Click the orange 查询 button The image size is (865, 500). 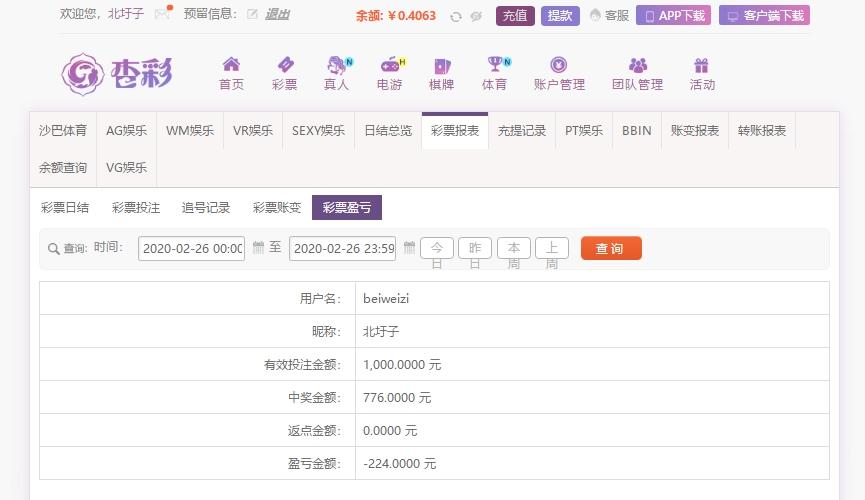(x=610, y=248)
